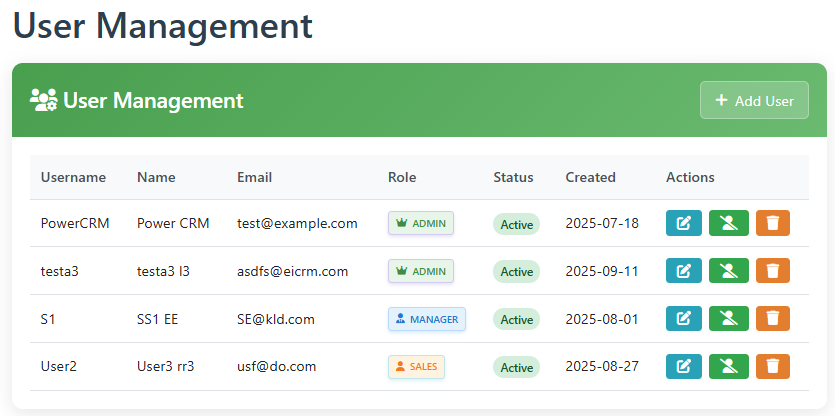835x416 pixels.
Task: Delete the S1 user row
Action: click(773, 319)
